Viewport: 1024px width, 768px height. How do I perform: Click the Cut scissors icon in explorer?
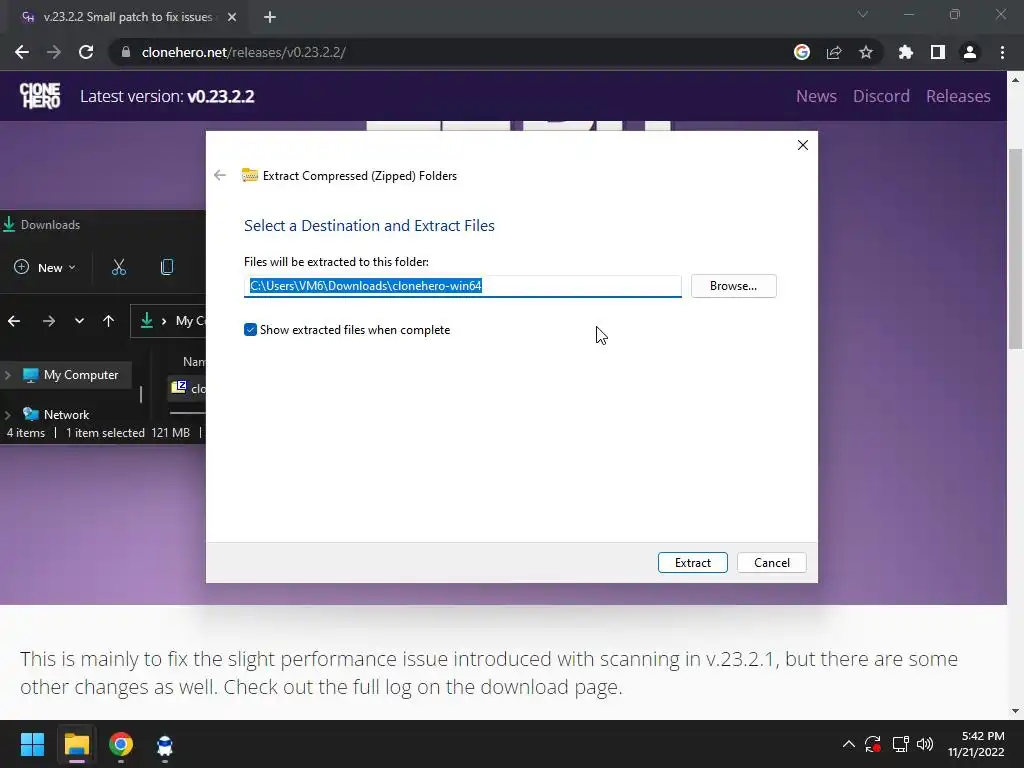click(x=119, y=267)
